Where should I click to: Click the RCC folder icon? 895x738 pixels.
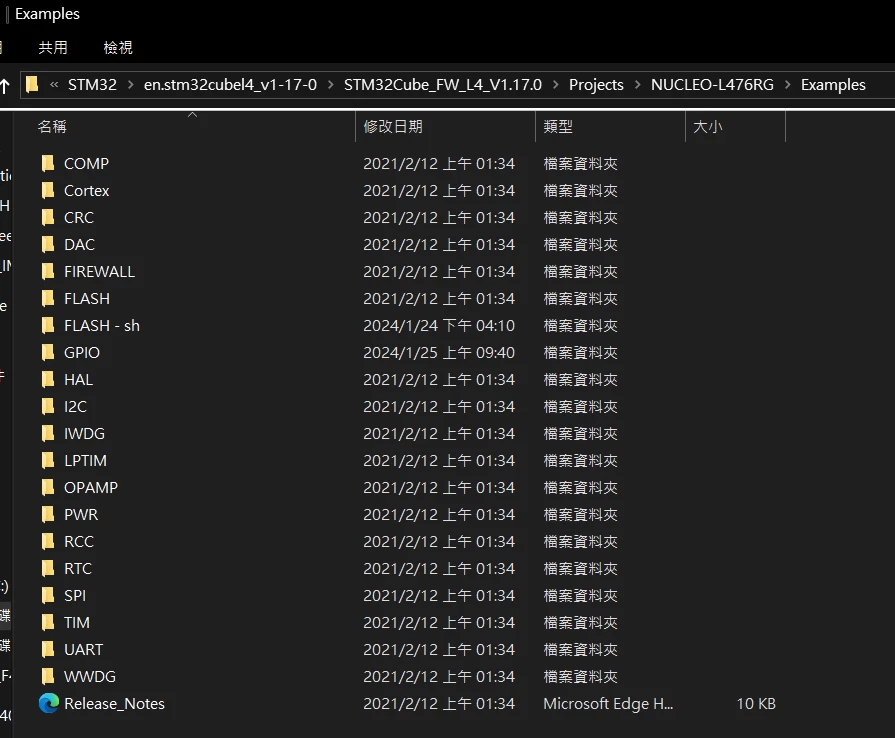(48, 542)
